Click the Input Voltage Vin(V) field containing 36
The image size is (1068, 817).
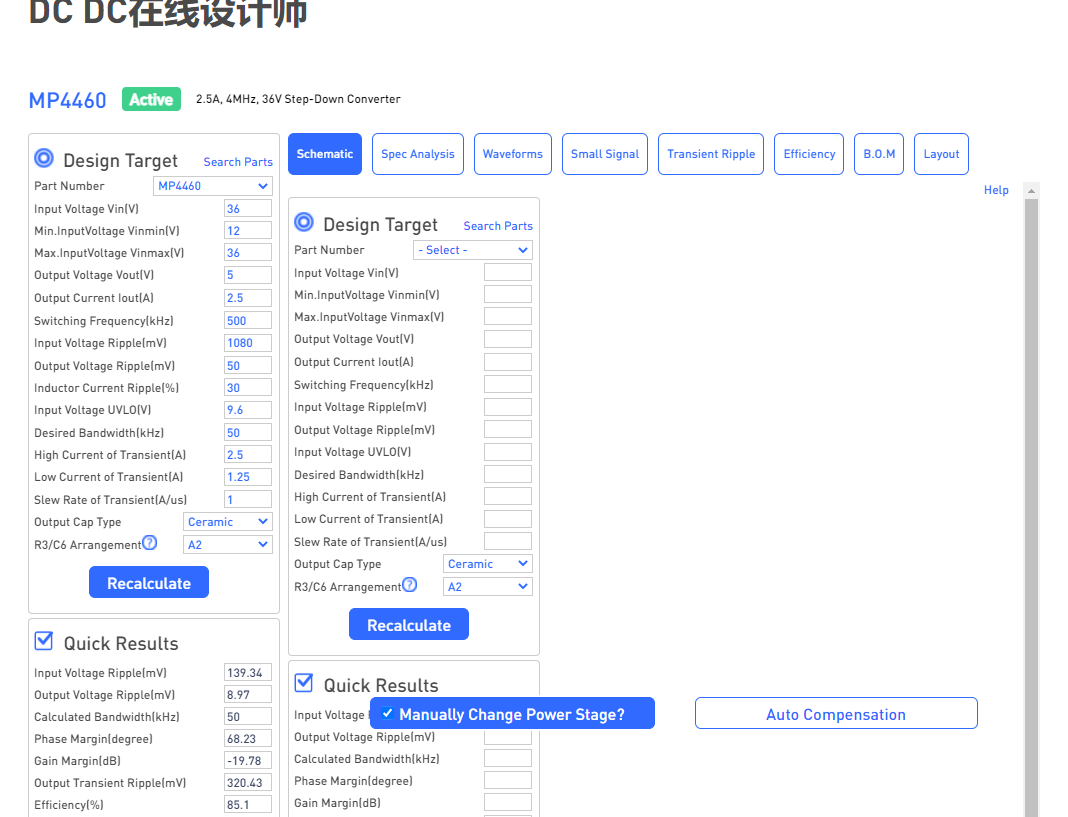(248, 209)
